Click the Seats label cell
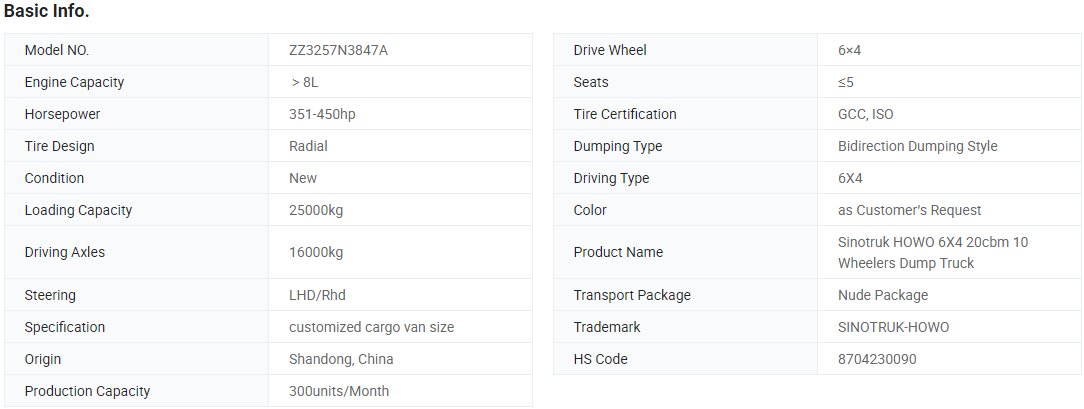Screen dimensions: 1084x409 click(x=685, y=82)
